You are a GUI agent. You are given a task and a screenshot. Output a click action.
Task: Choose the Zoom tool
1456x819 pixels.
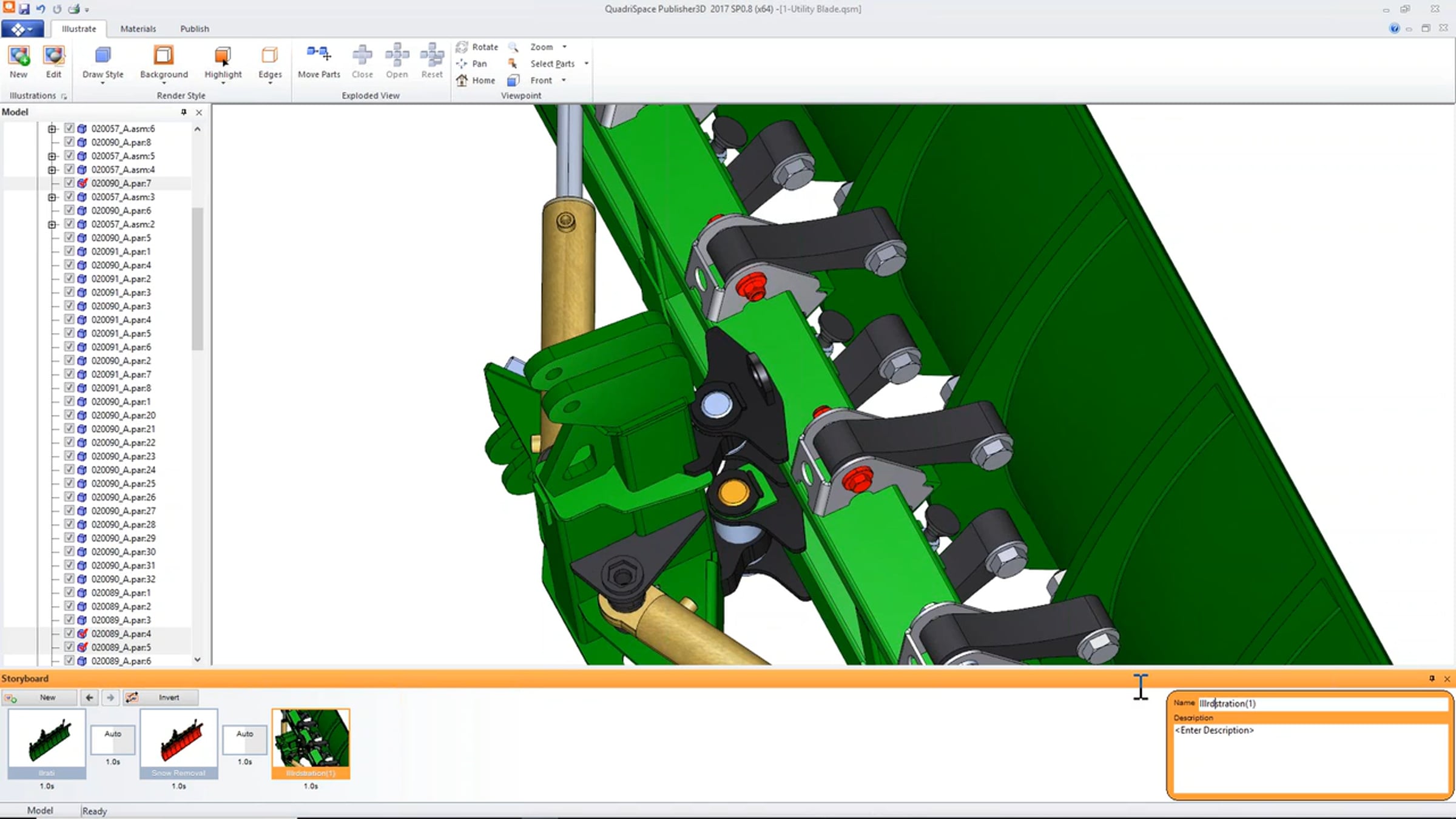531,47
